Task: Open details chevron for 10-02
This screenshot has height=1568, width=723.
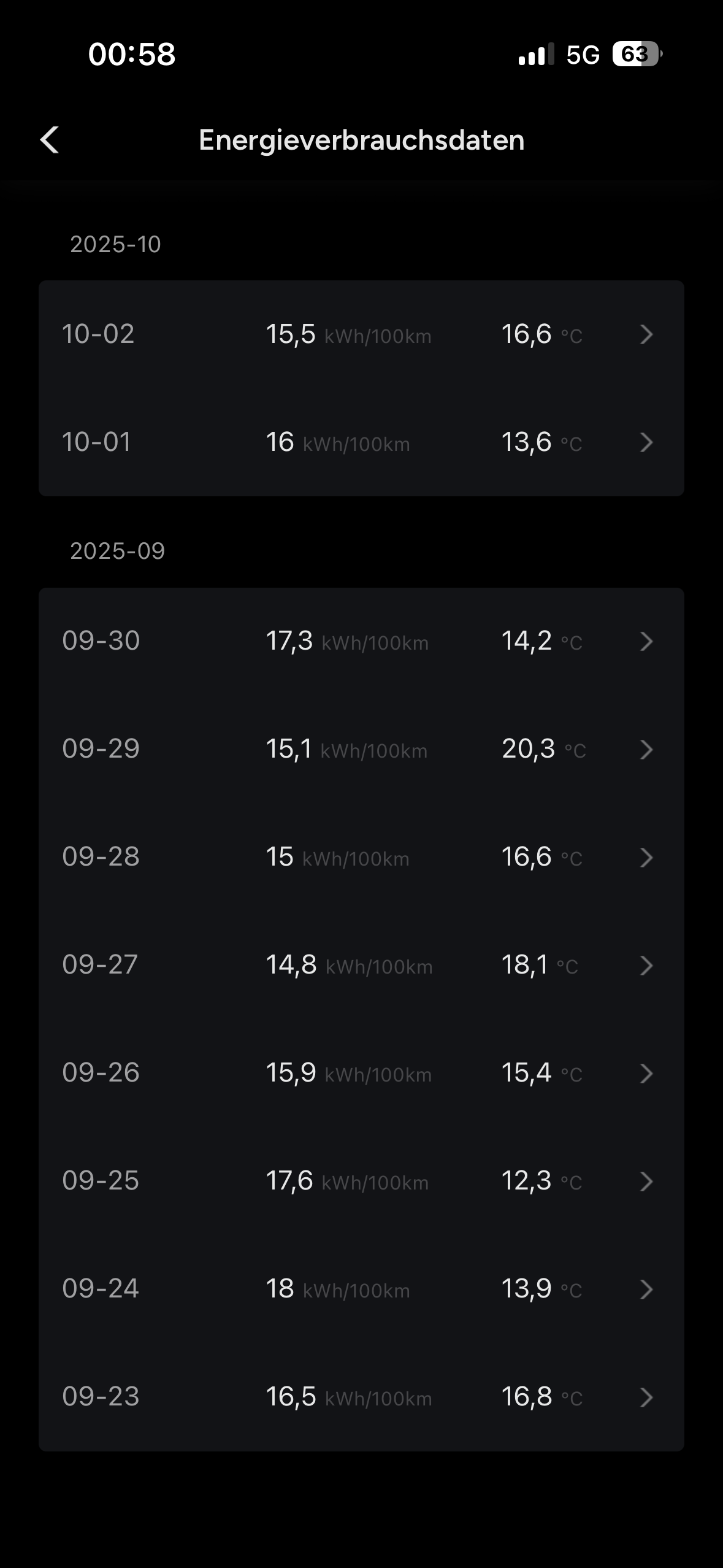Action: (x=646, y=334)
